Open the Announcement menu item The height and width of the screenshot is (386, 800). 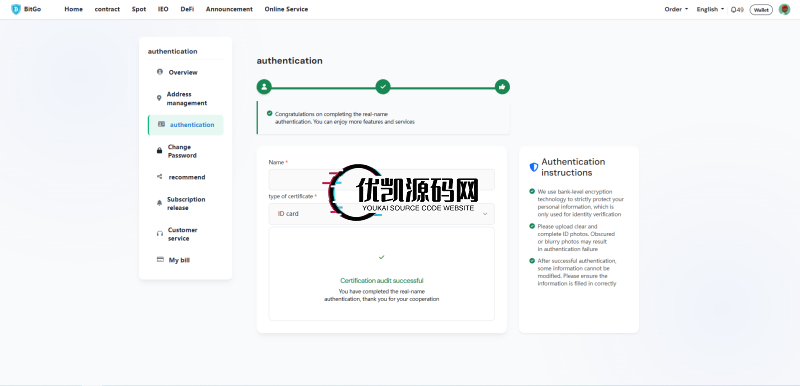coord(229,9)
